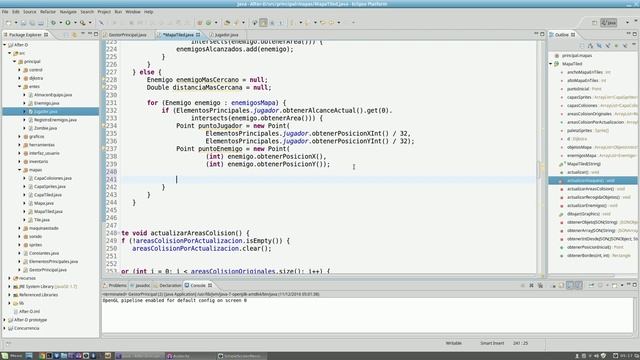
Task: Select MapaTiled.java in Package Explorer
Action: tap(48, 211)
